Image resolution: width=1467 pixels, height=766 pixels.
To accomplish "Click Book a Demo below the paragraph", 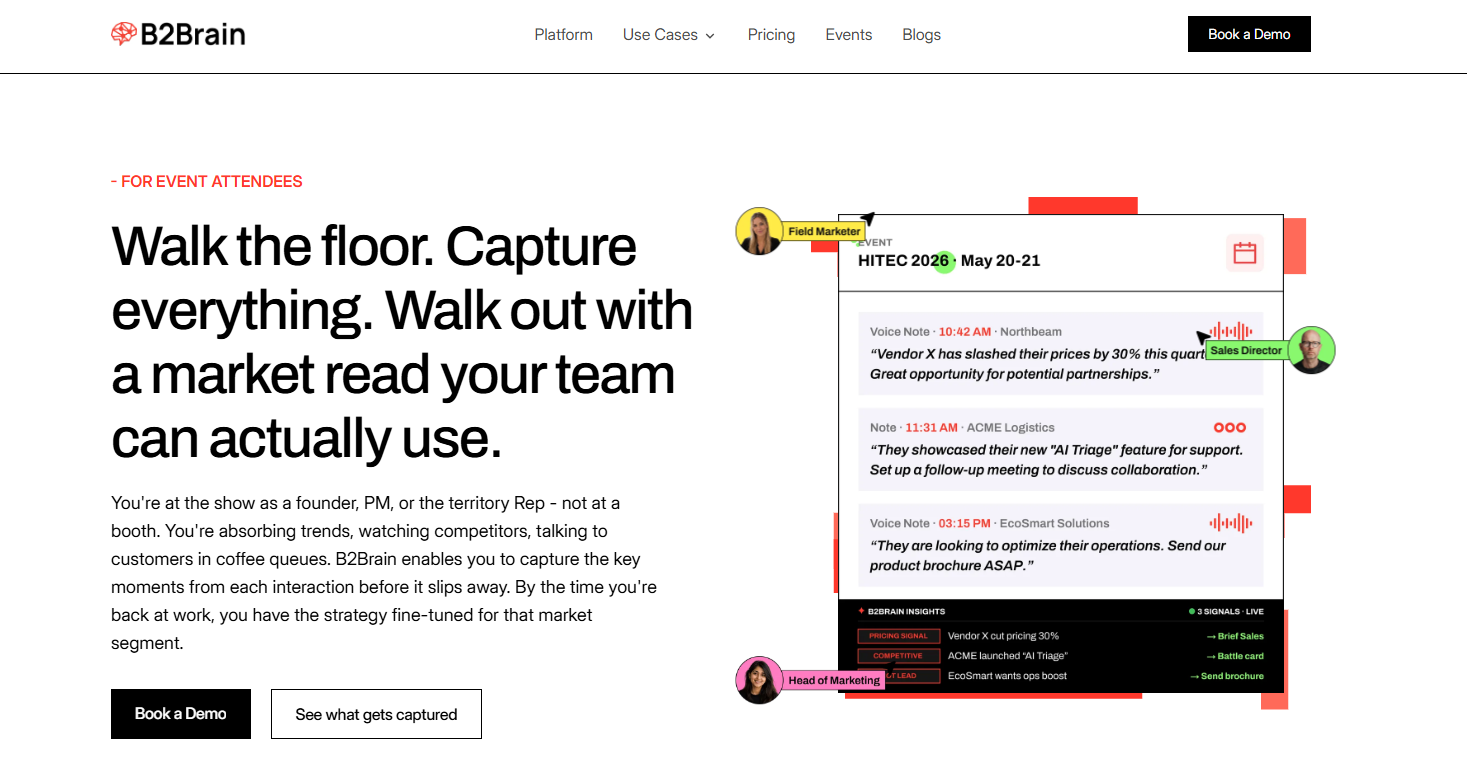I will click(181, 714).
